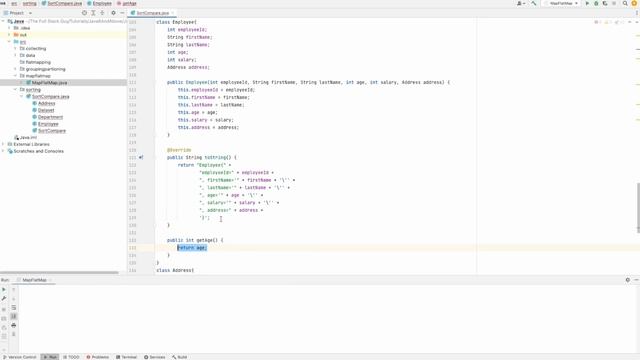Click the Build project hammer icon

tap(533, 3)
